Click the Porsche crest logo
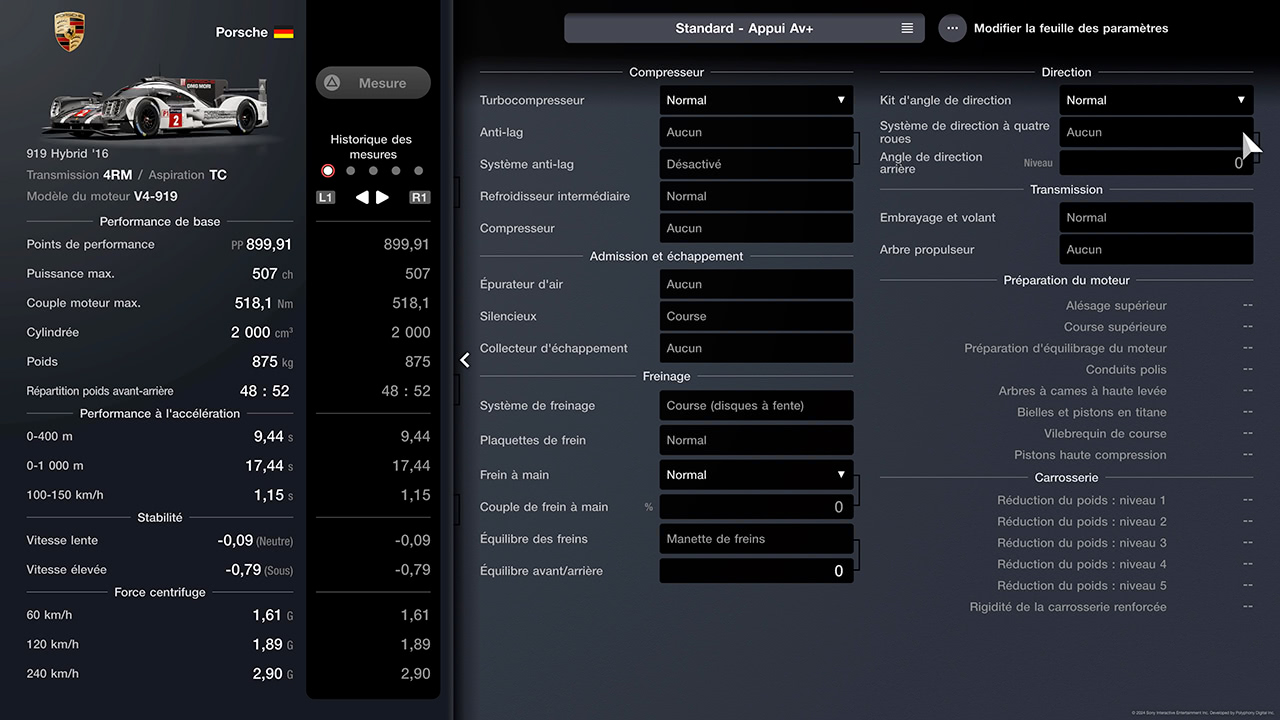 [69, 32]
